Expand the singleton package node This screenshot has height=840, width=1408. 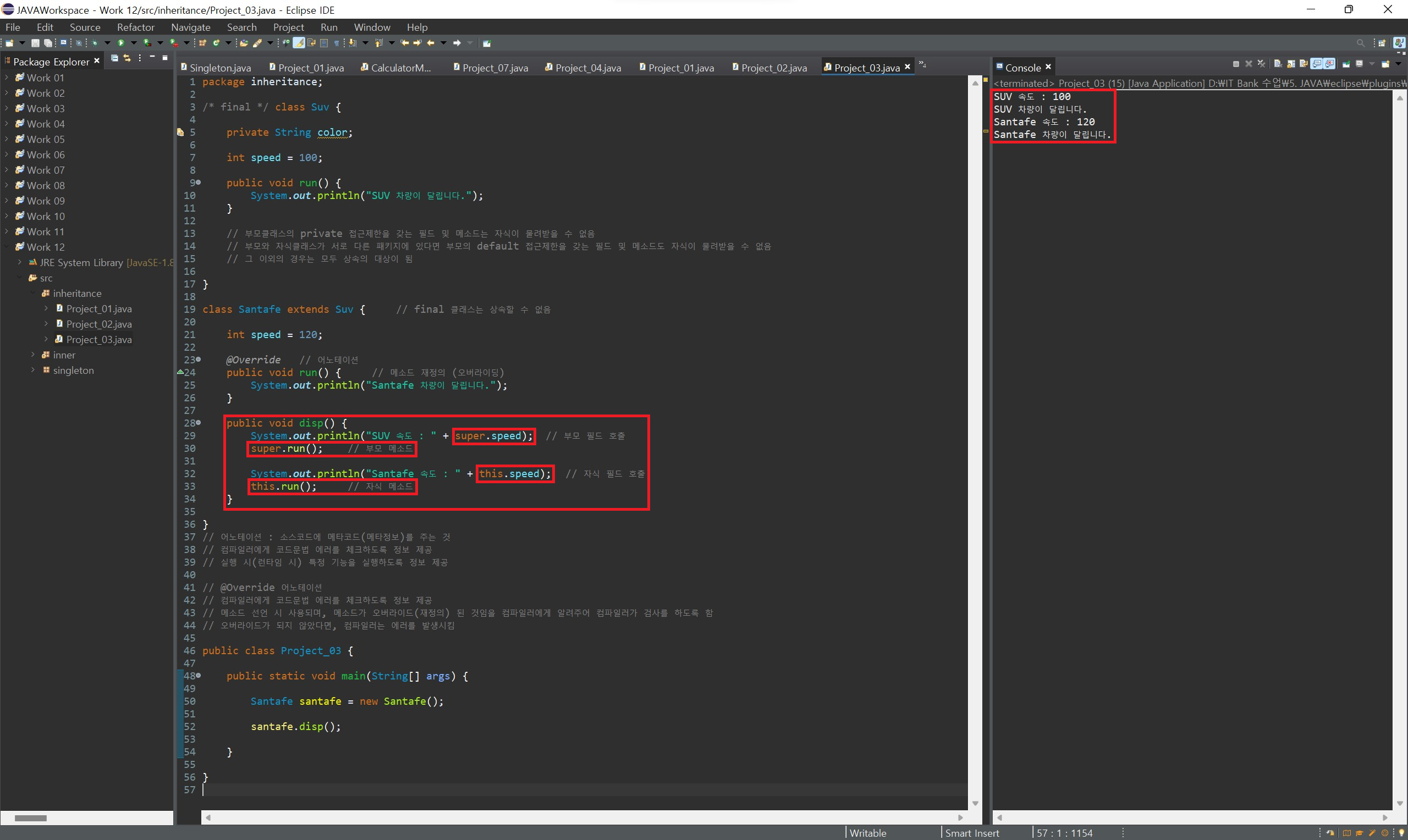[33, 370]
